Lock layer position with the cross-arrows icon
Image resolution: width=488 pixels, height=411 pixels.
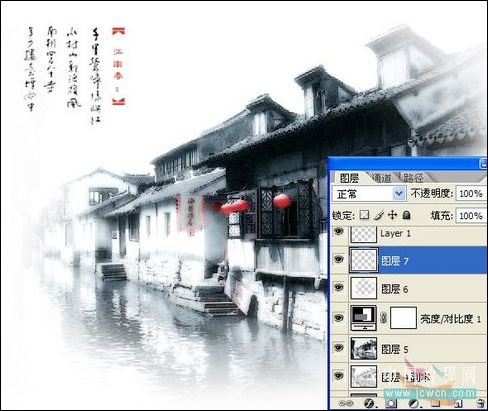point(392,215)
